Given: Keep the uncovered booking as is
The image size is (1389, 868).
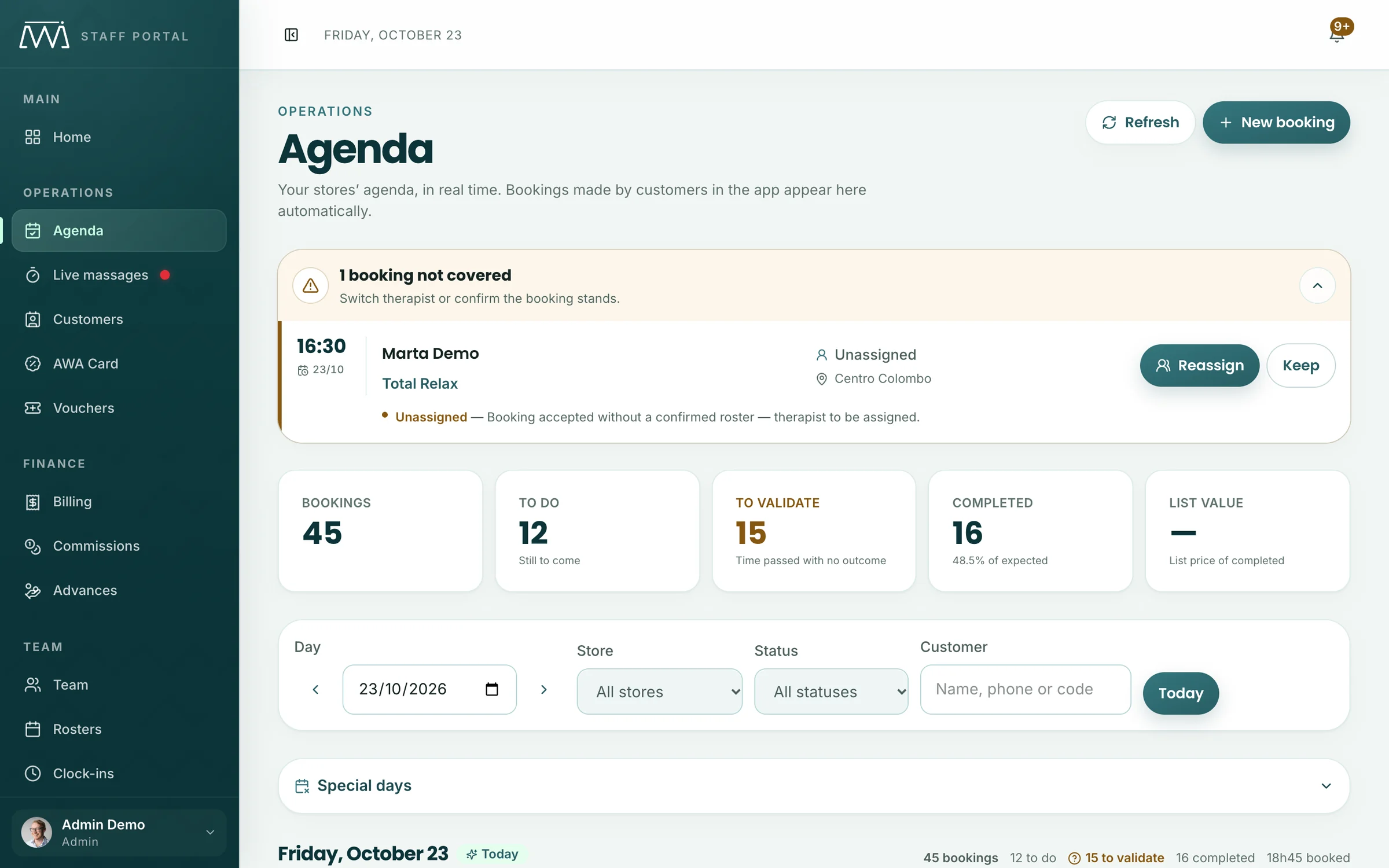Looking at the screenshot, I should point(1301,366).
